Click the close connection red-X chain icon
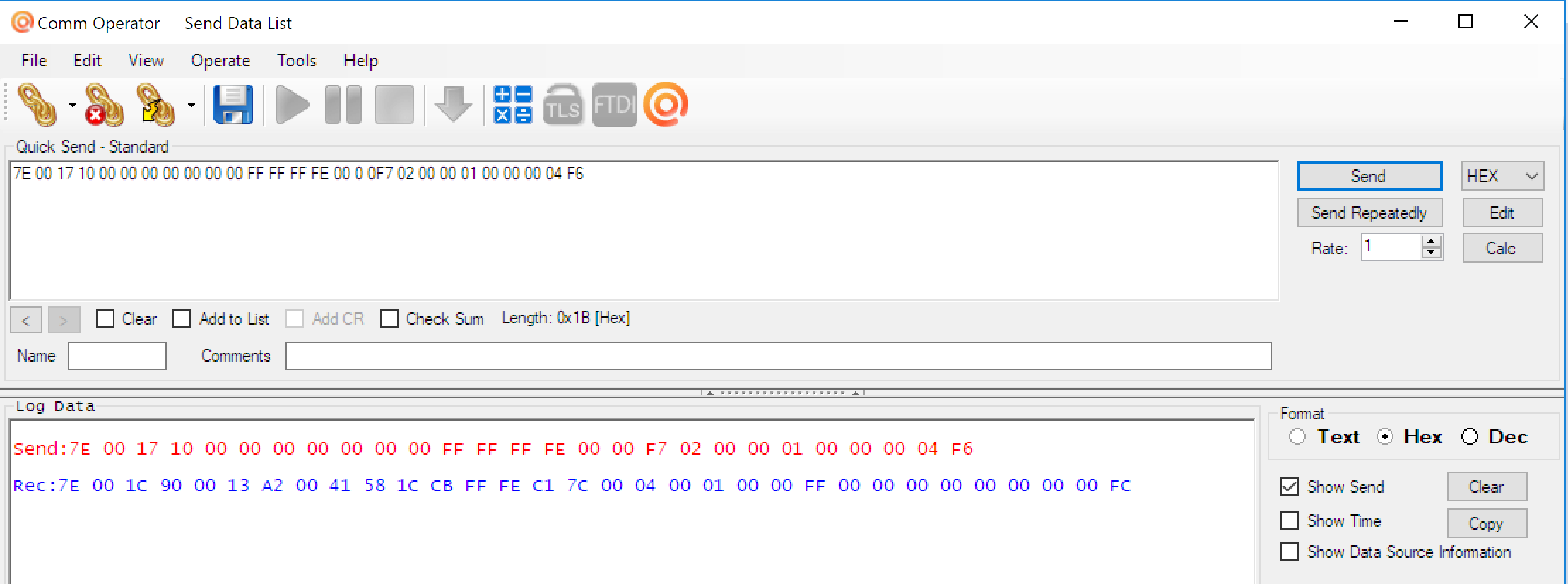This screenshot has width=1568, height=584. pos(104,105)
